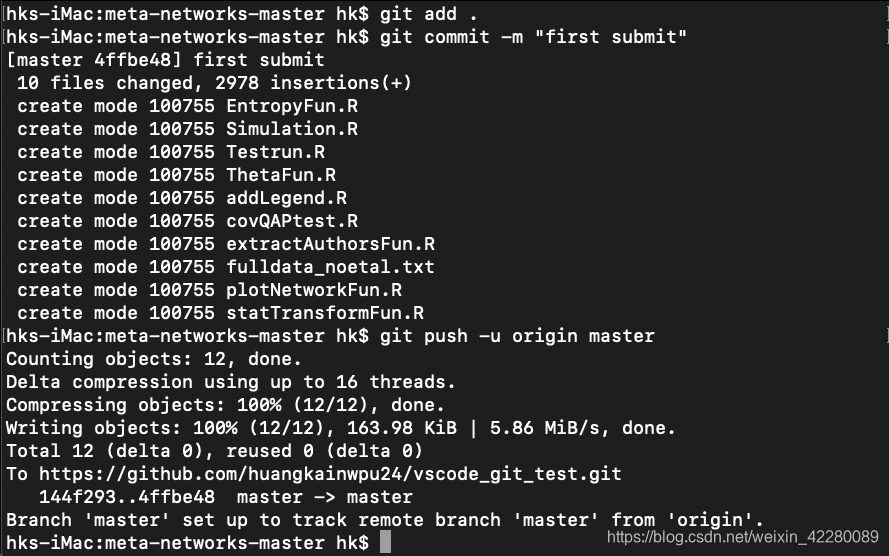889x556 pixels.
Task: Click the 'Branch master set up to track' line
Action: point(385,520)
